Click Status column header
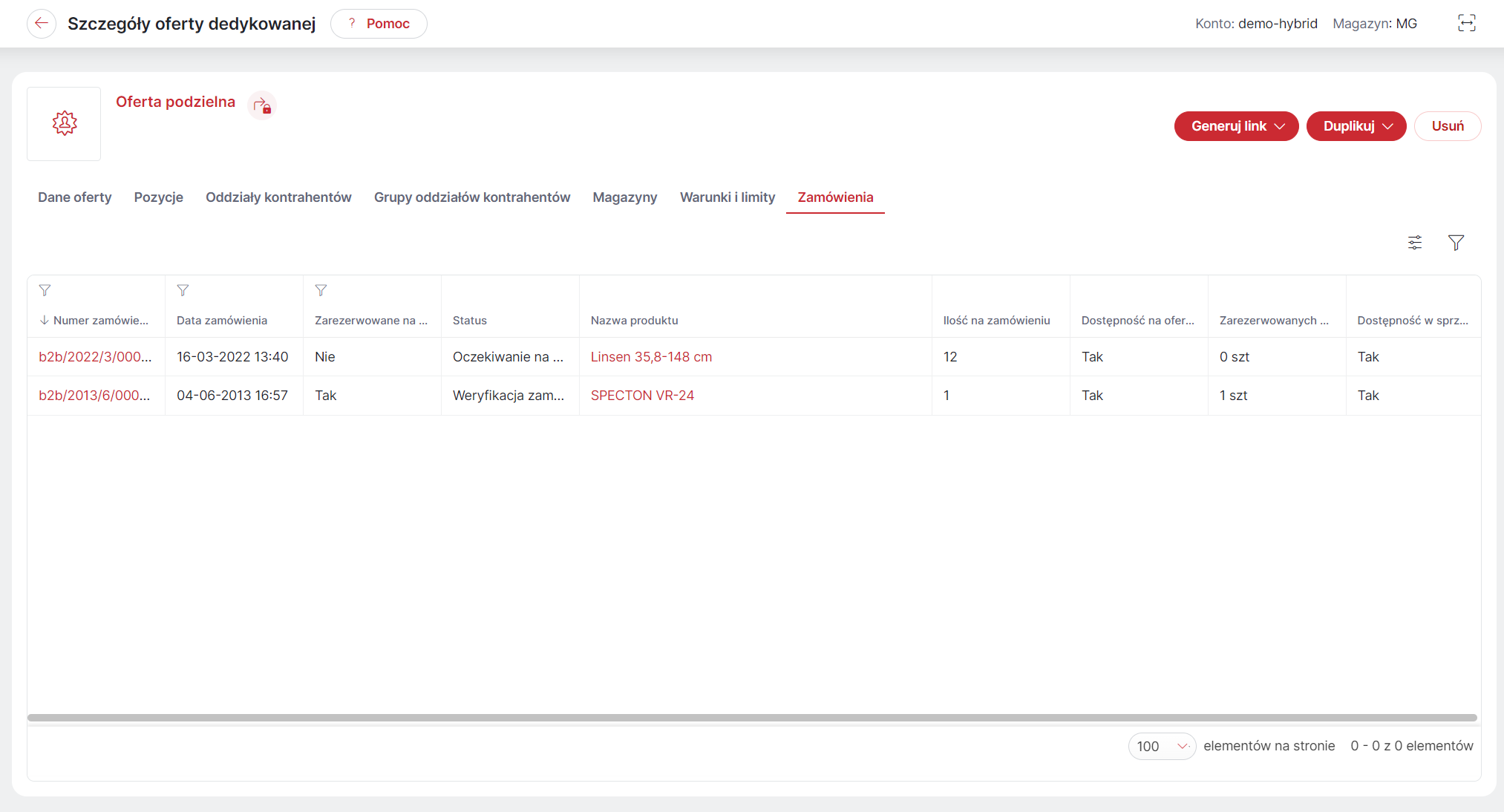Image resolution: width=1504 pixels, height=812 pixels. (470, 321)
